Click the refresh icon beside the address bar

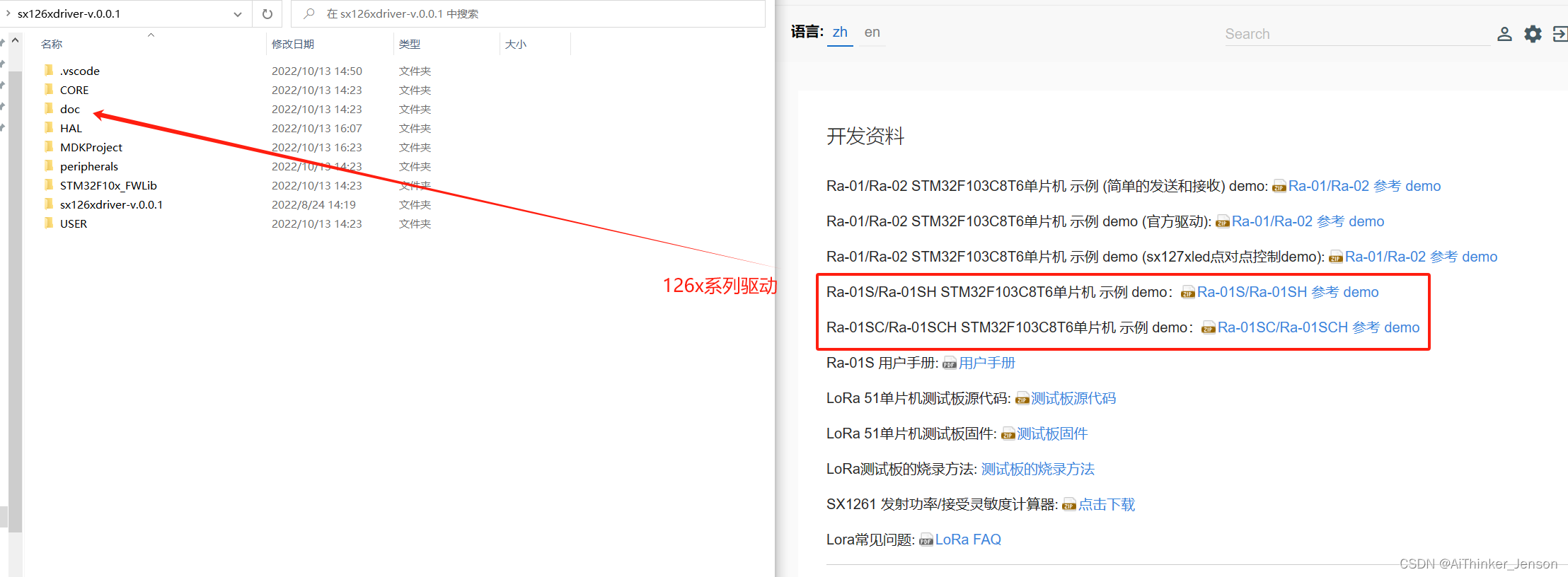(267, 13)
